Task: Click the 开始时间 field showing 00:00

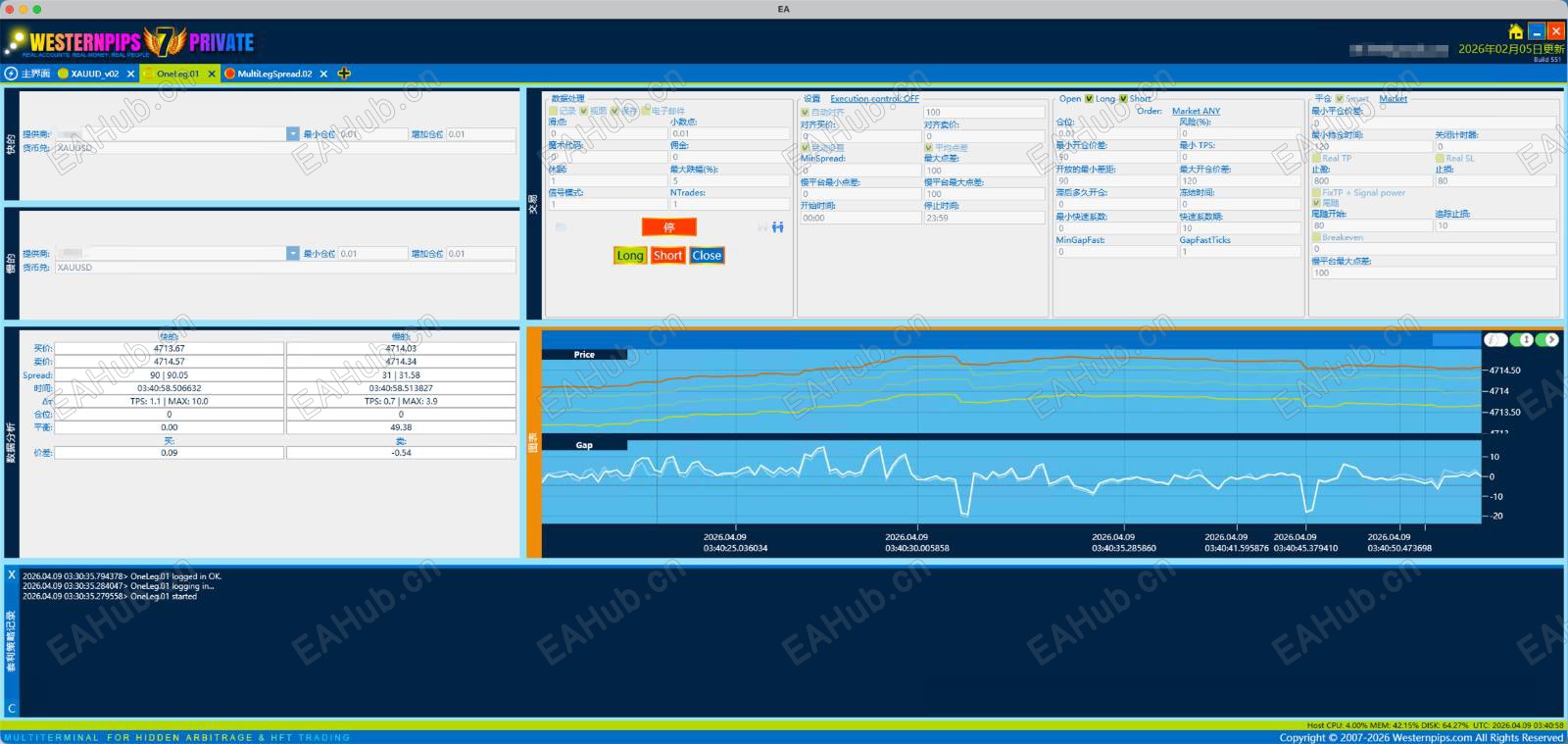Action: pos(860,219)
